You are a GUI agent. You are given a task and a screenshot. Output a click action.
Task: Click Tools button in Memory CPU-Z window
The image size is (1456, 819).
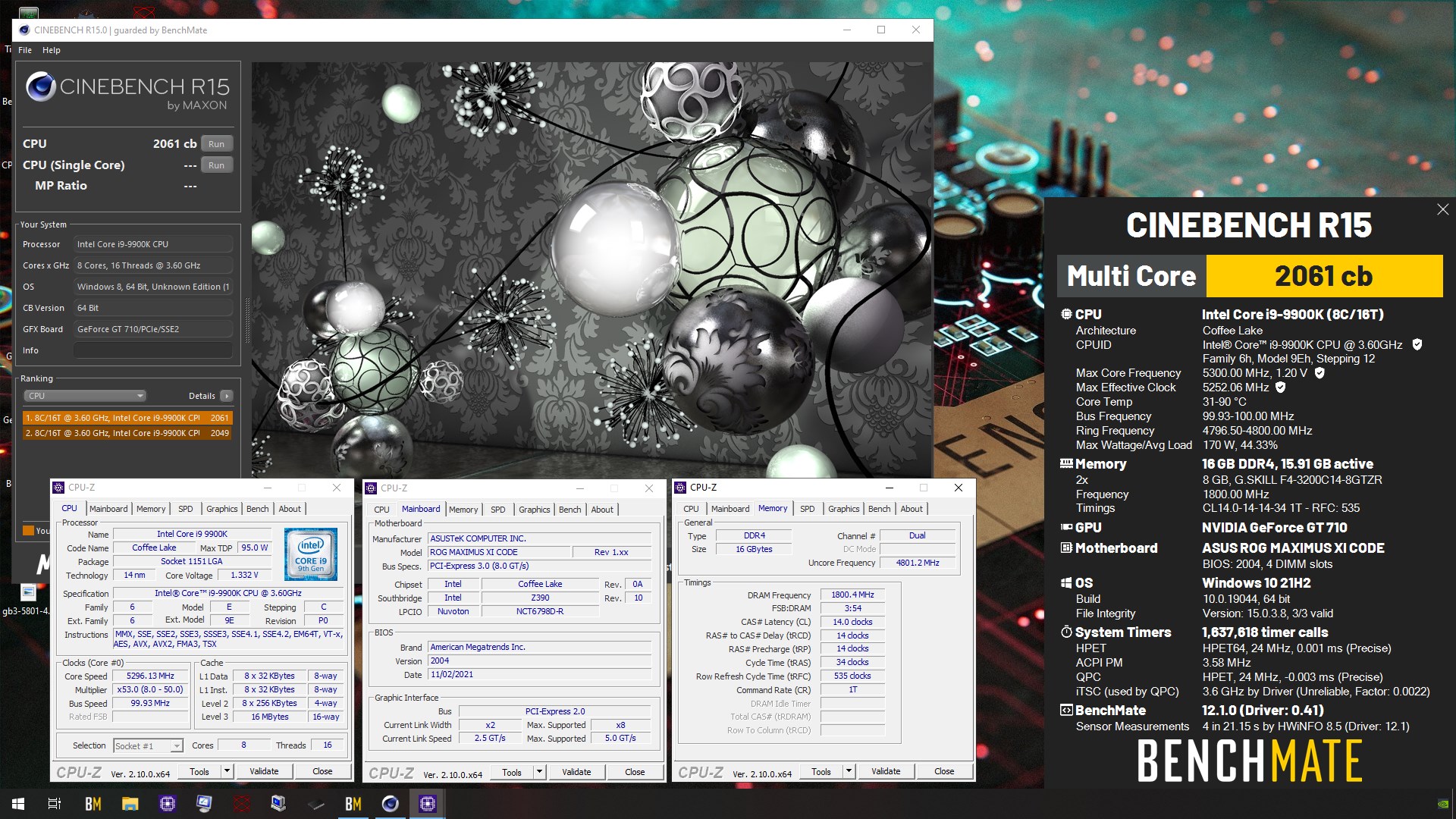coord(821,772)
